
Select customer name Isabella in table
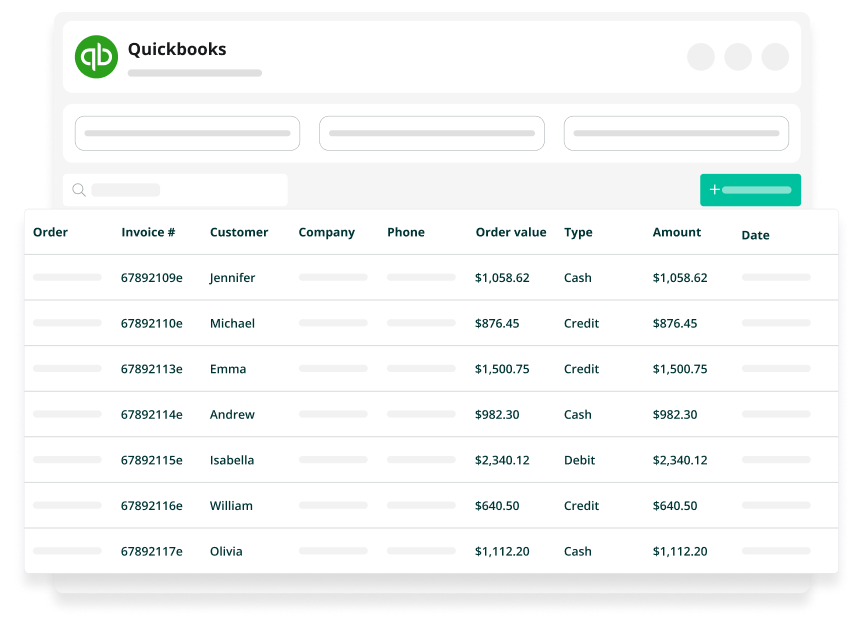232,460
